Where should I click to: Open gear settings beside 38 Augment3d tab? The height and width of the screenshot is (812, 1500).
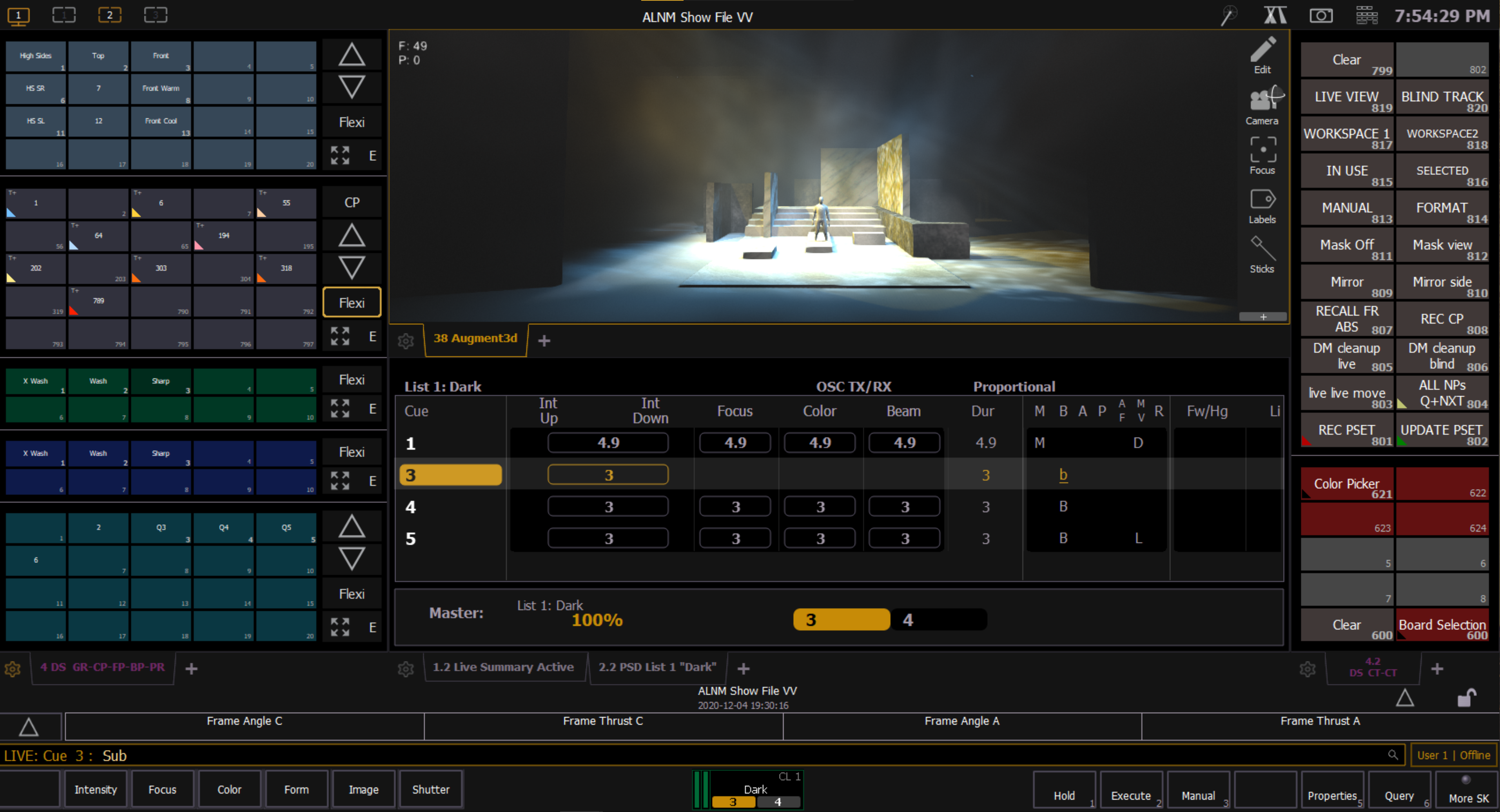pos(406,341)
